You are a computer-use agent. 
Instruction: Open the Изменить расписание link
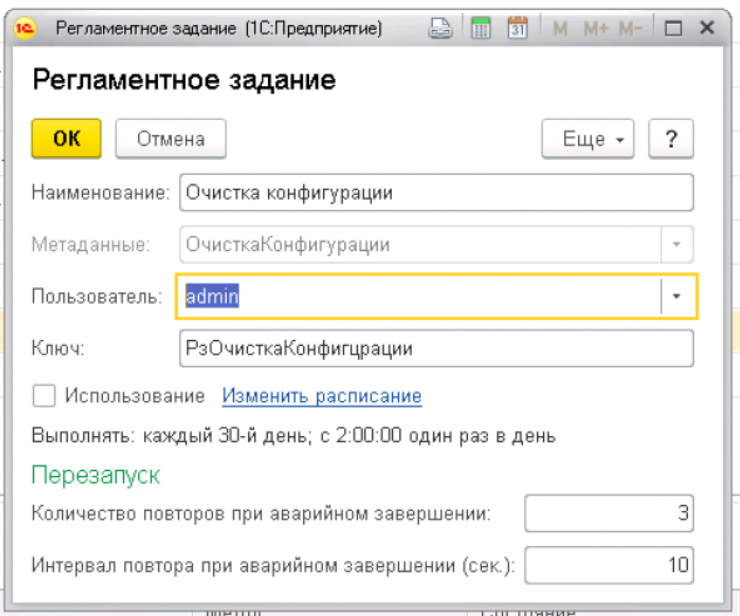click(x=322, y=396)
